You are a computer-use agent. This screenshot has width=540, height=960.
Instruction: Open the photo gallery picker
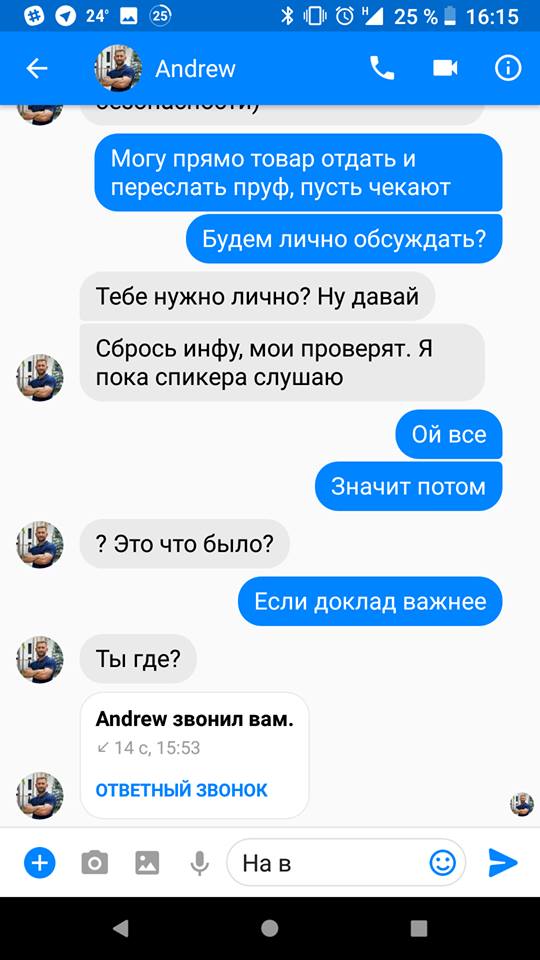(x=147, y=863)
